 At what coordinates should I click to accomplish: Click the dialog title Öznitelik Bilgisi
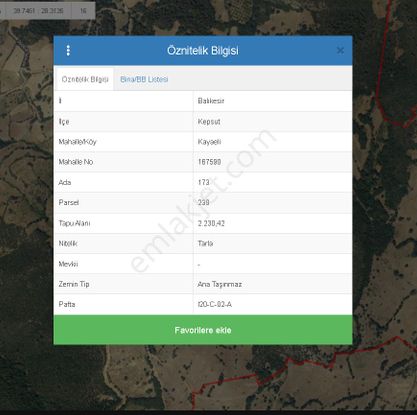click(x=203, y=51)
